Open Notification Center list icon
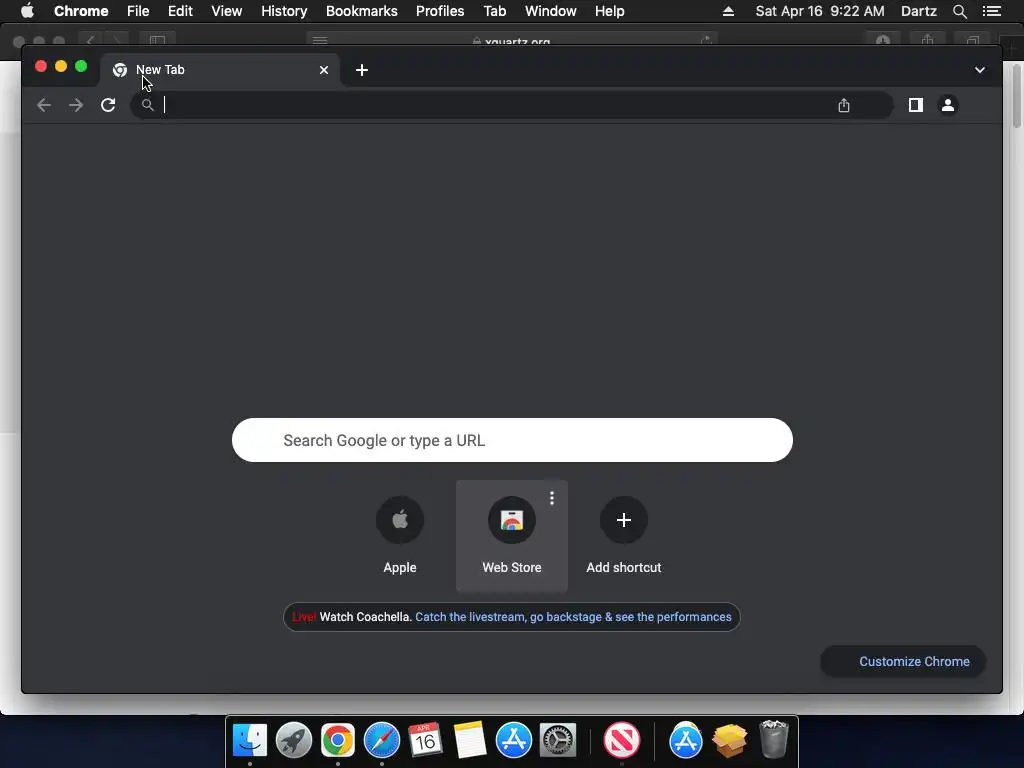 tap(991, 11)
